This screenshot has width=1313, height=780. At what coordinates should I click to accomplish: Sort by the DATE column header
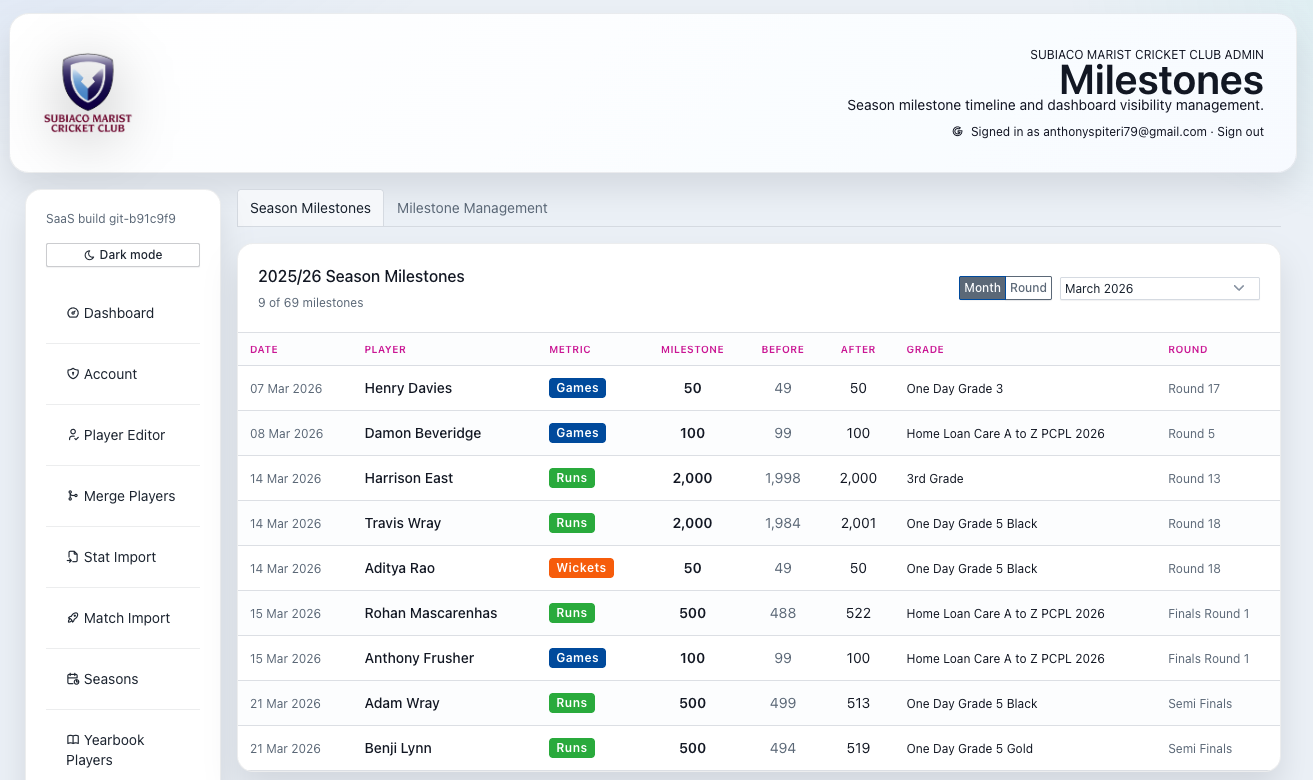[264, 350]
